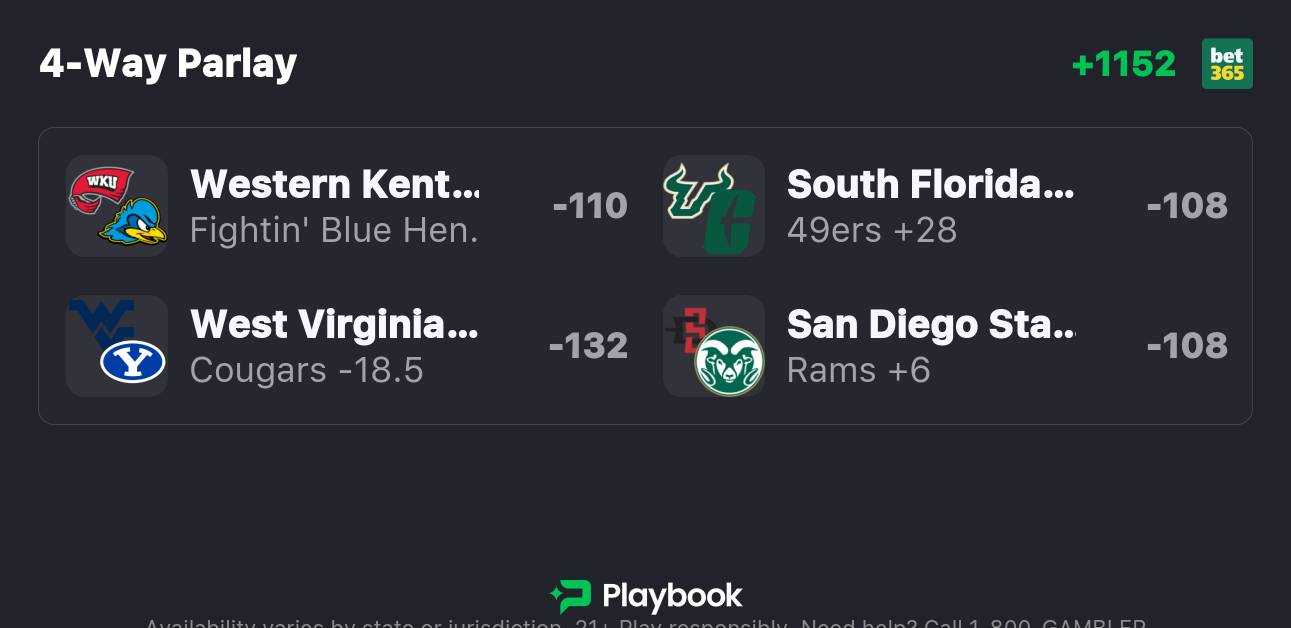Click the 4-Way Parlay heading
The height and width of the screenshot is (628, 1291).
pyautogui.click(x=168, y=64)
